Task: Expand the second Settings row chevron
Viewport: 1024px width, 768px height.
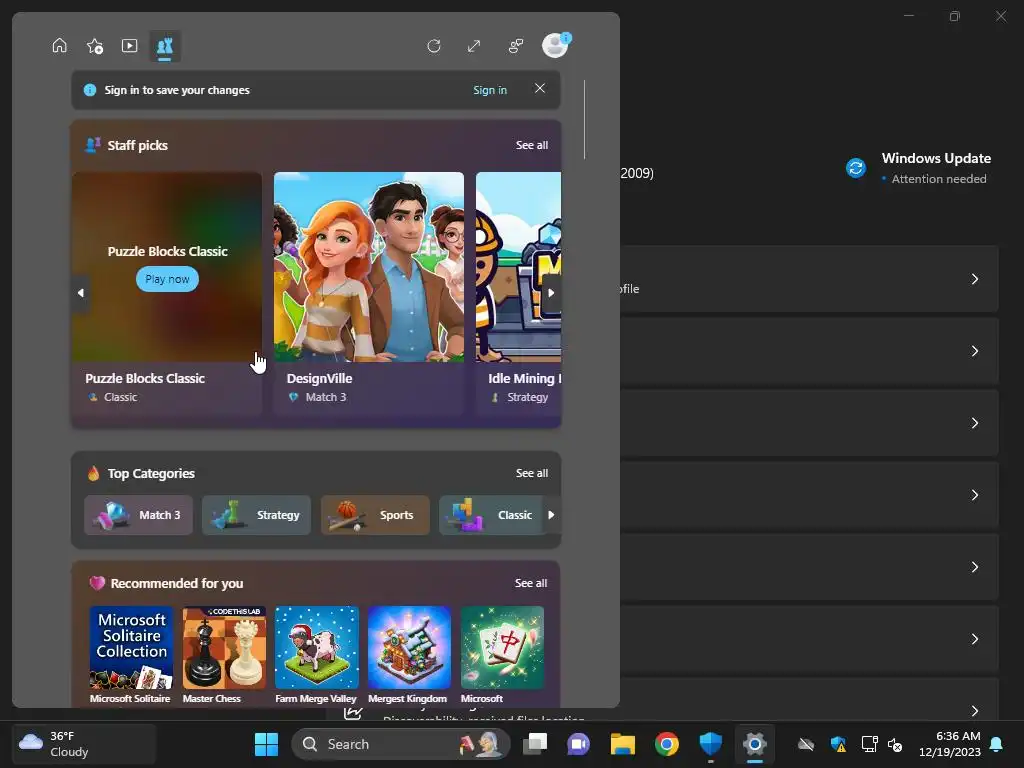Action: point(974,351)
